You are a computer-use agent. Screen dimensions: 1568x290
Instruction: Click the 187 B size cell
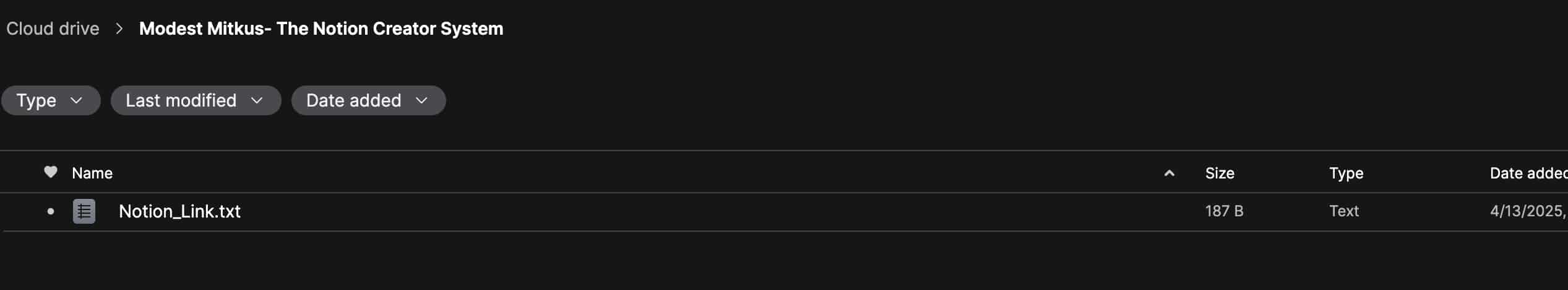1224,211
